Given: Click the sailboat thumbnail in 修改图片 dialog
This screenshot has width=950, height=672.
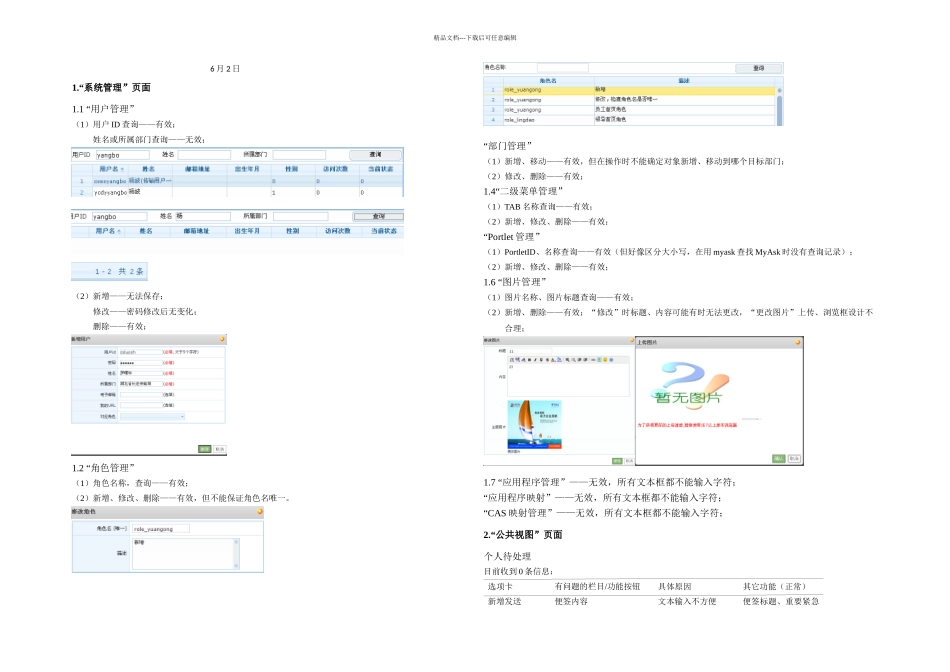Looking at the screenshot, I should click(x=534, y=425).
